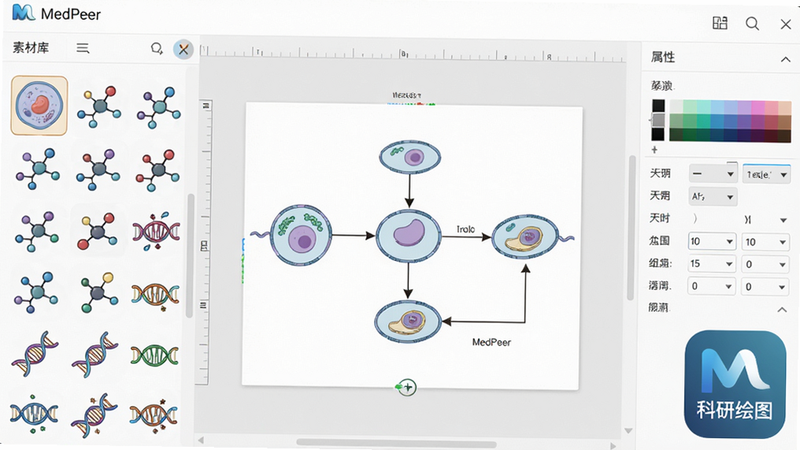The image size is (800, 450).
Task: Select the MedPeer text on the canvas
Action: pyautogui.click(x=491, y=342)
